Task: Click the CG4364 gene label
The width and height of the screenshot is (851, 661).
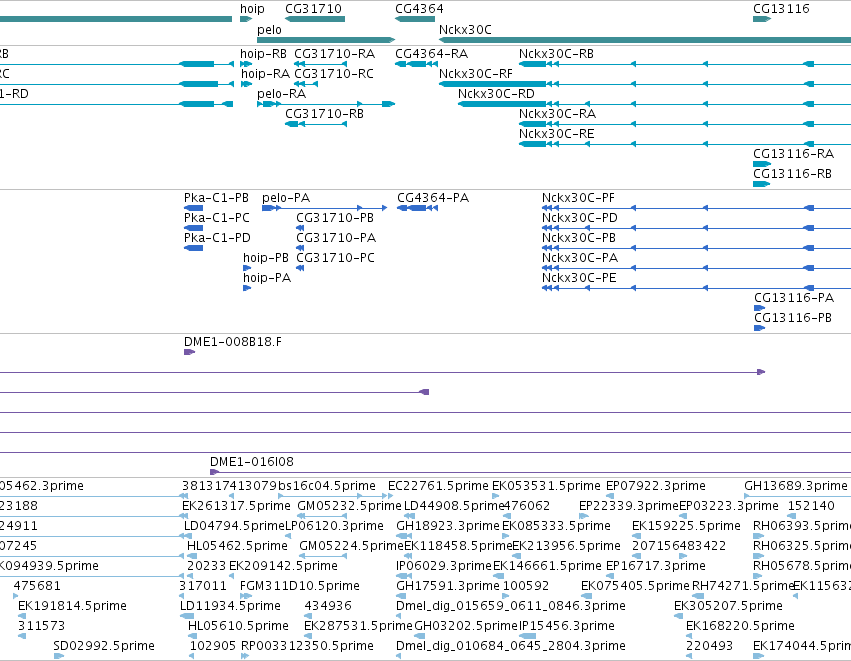Action: click(x=419, y=9)
